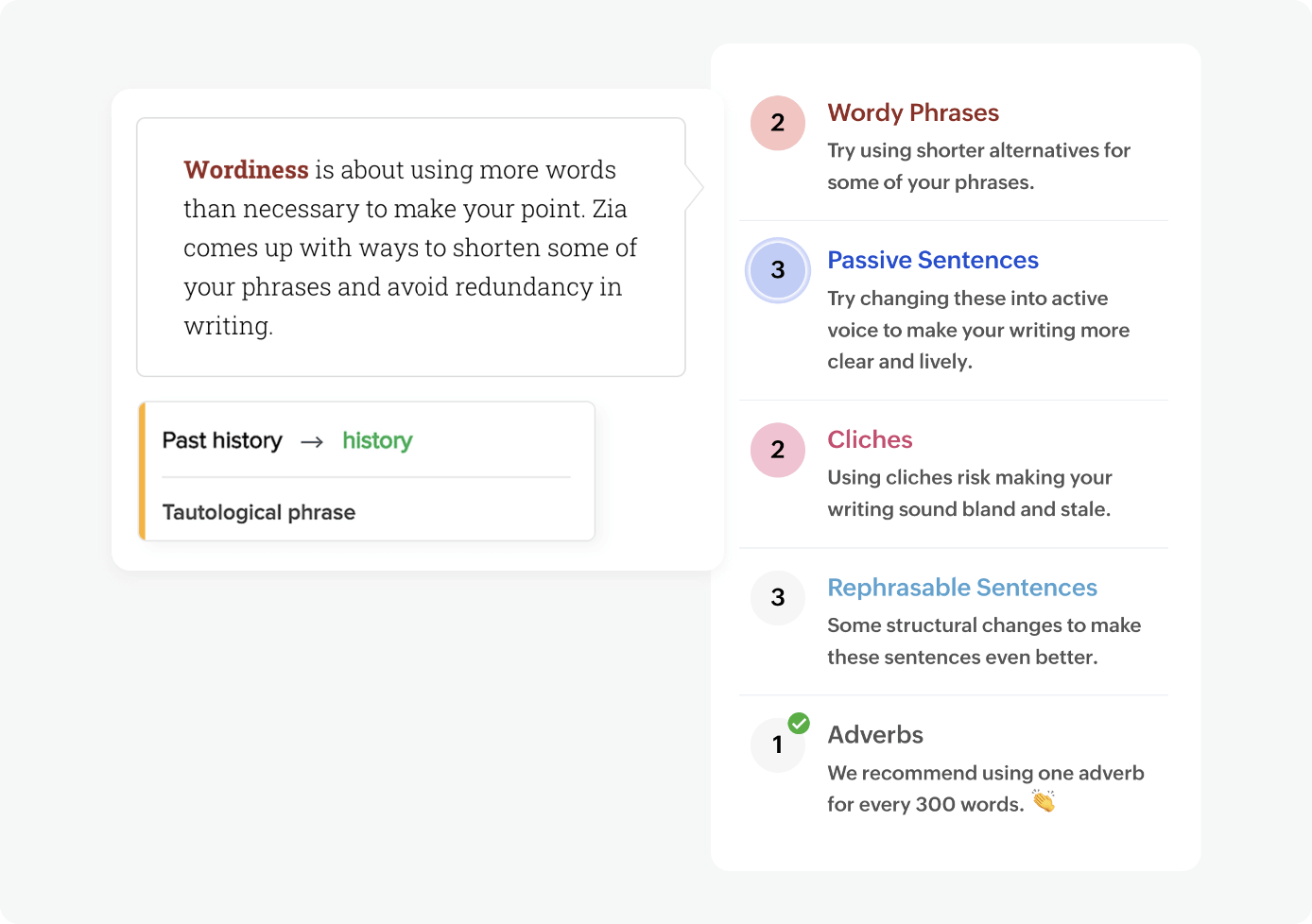Click 'Try using shorter alternatives' description

[978, 166]
